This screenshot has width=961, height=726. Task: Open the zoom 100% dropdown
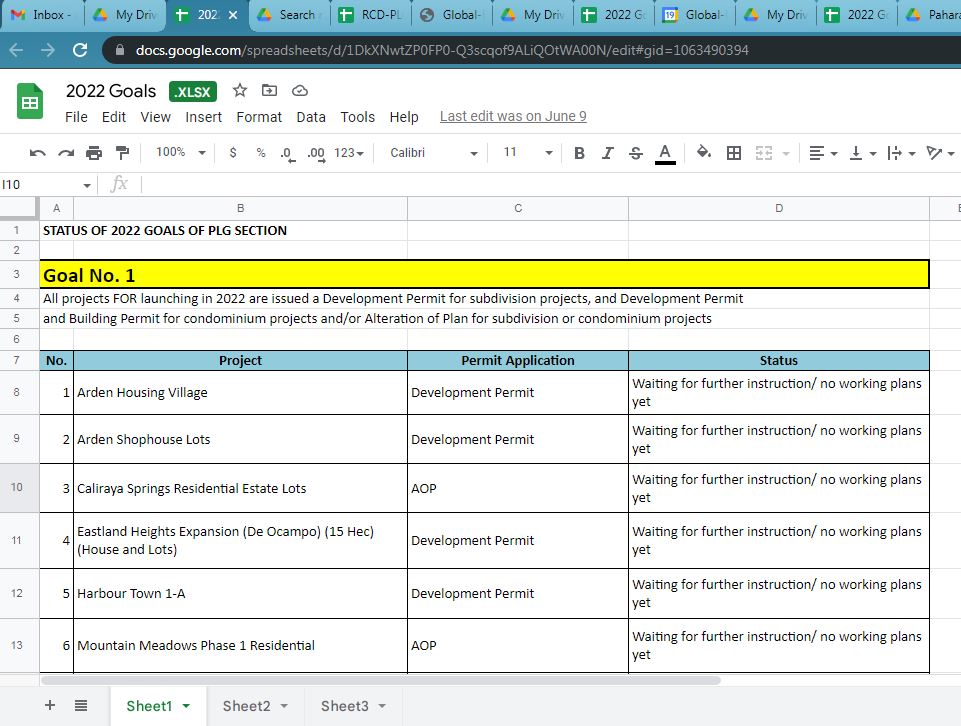point(181,153)
